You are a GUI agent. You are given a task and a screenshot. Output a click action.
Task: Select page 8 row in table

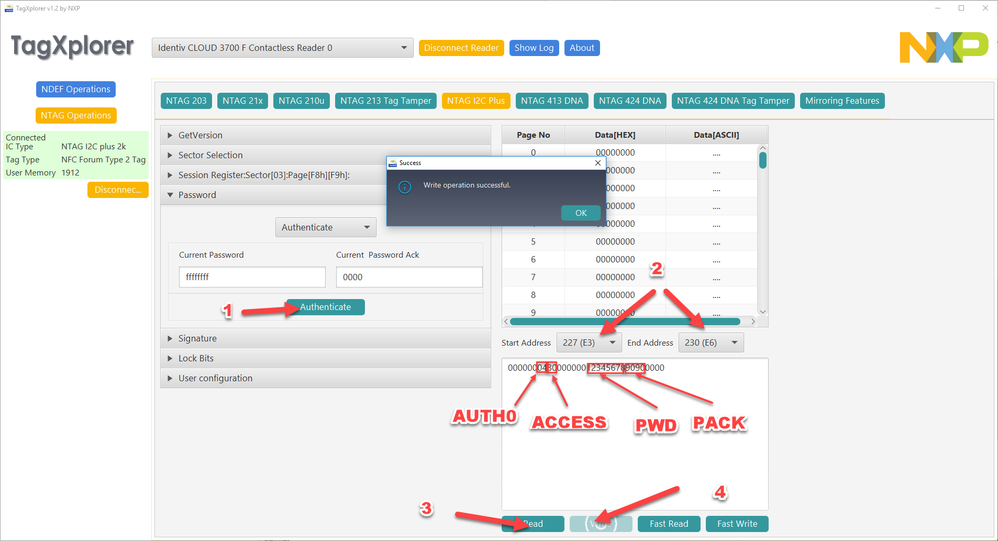tap(629, 295)
